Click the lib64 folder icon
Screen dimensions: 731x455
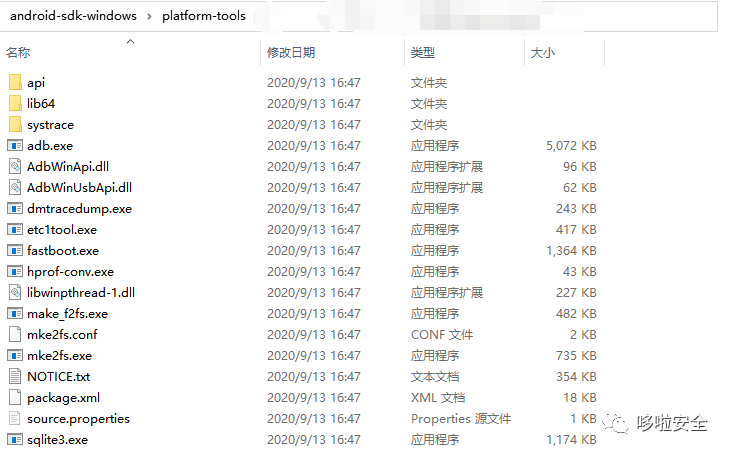(15, 103)
